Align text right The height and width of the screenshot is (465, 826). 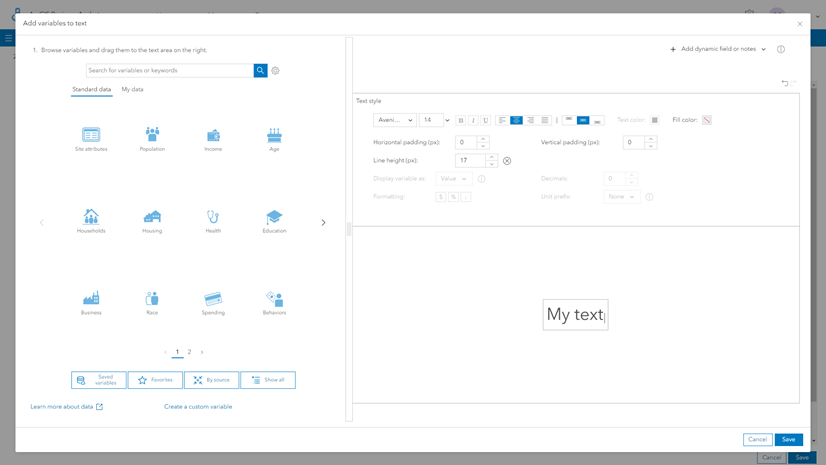pyautogui.click(x=530, y=120)
